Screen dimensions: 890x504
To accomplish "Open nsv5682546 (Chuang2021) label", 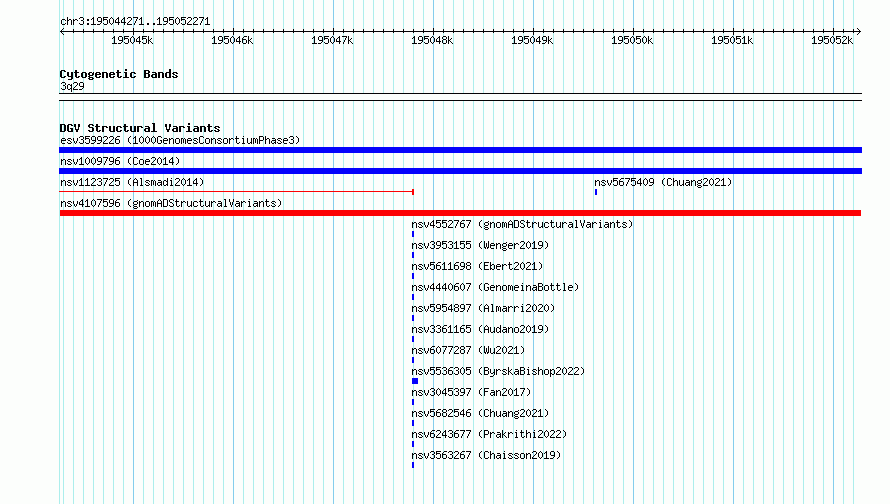I will coord(480,413).
